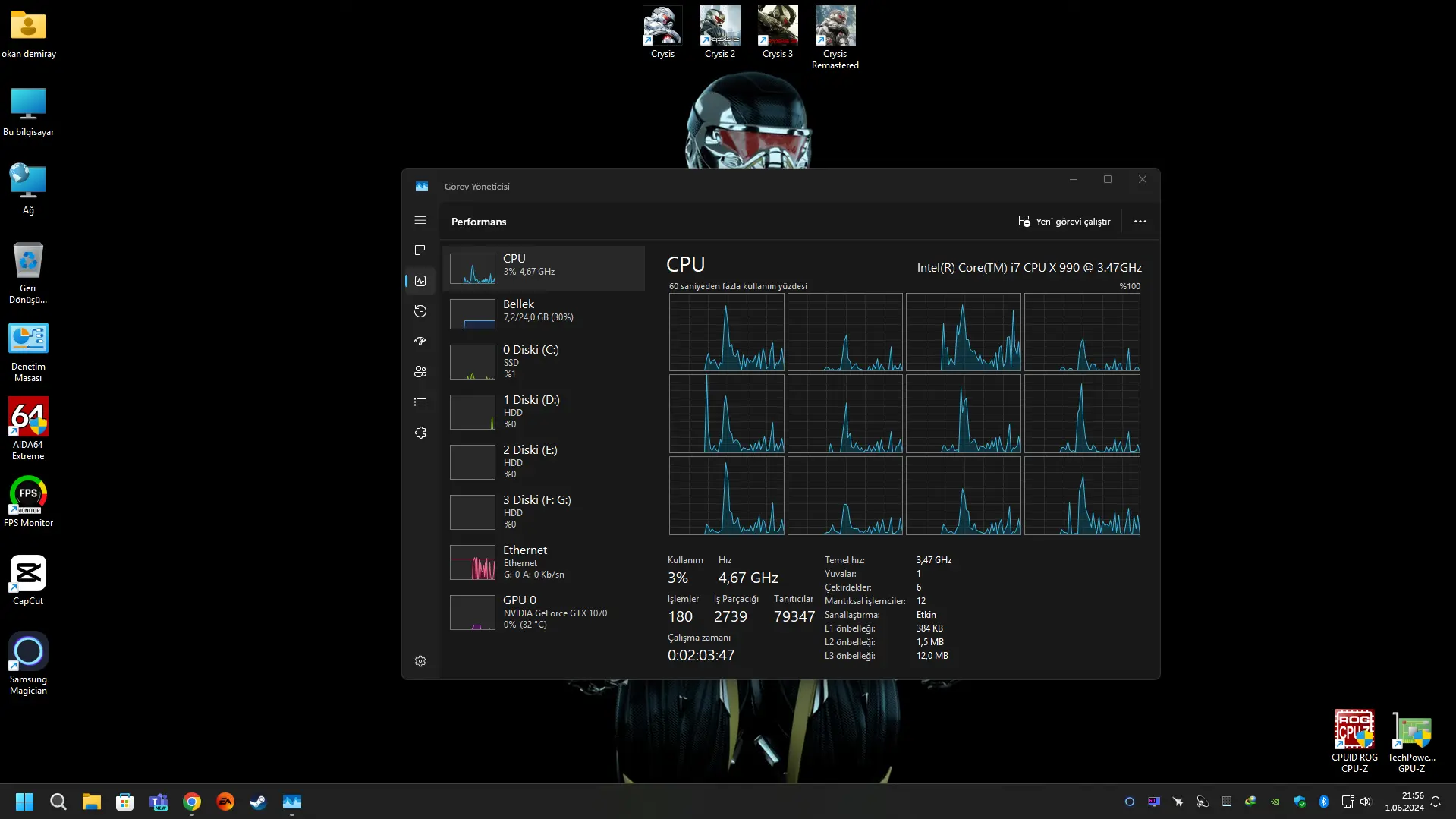Open EA app from taskbar

point(225,802)
